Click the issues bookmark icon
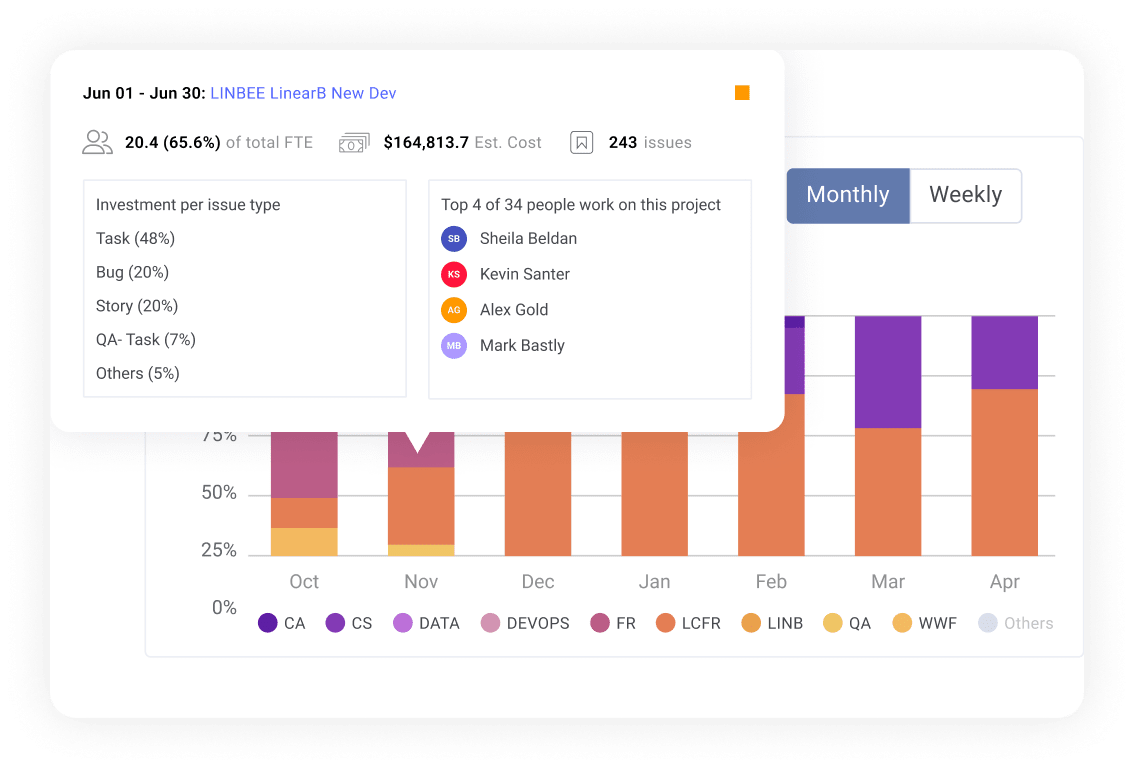Image resolution: width=1134 pixels, height=768 pixels. pos(581,143)
